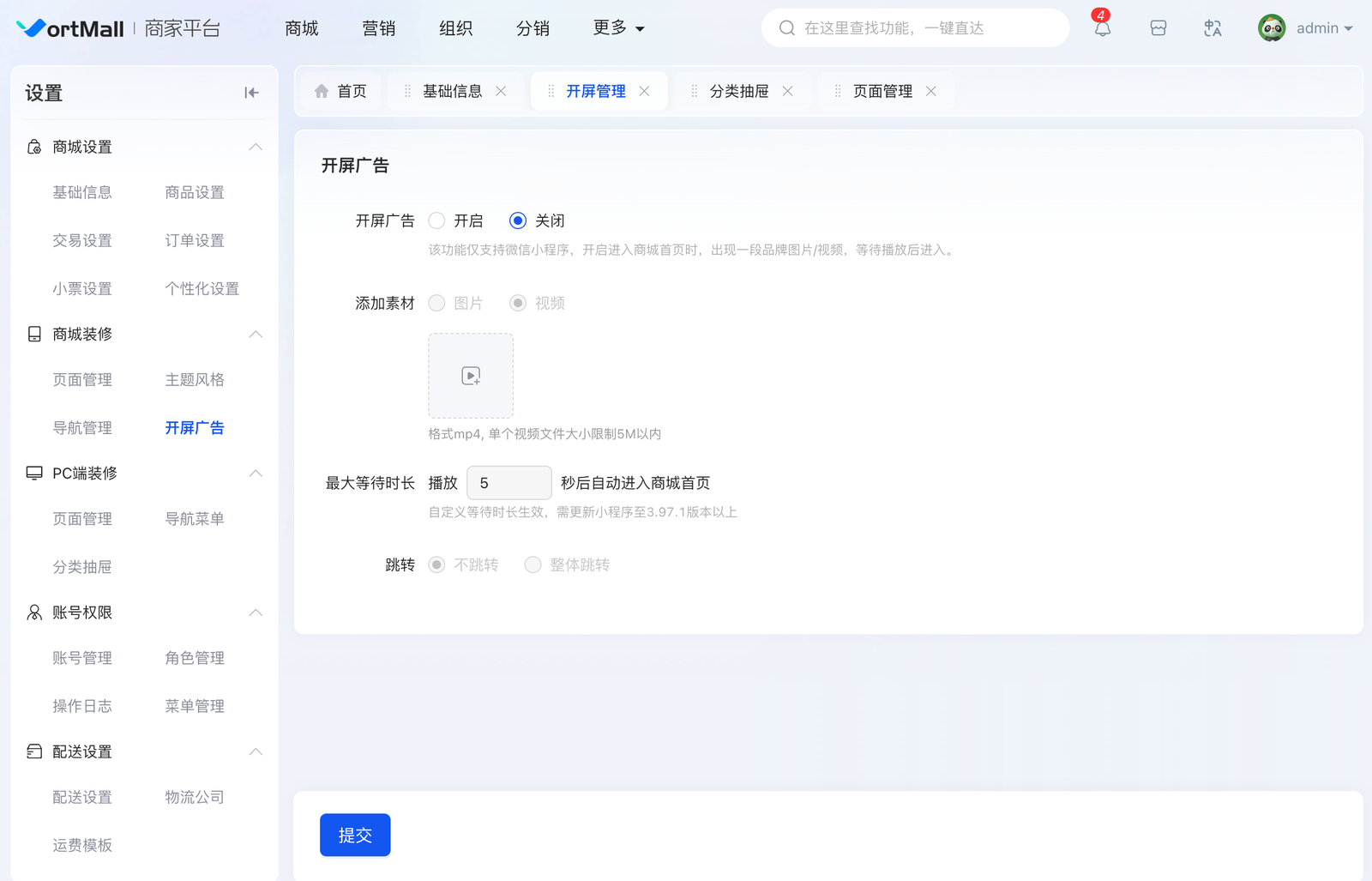This screenshot has width=1372, height=881.
Task: Click the wait duration seconds field
Action: pos(508,483)
